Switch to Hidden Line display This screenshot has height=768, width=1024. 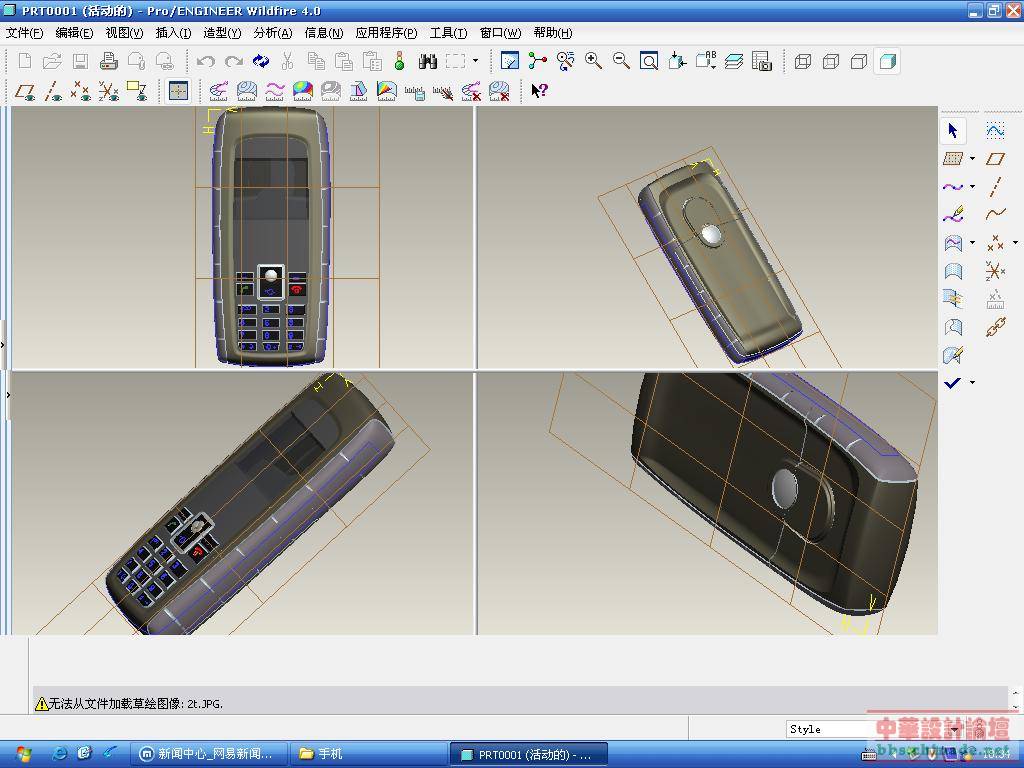(831, 61)
